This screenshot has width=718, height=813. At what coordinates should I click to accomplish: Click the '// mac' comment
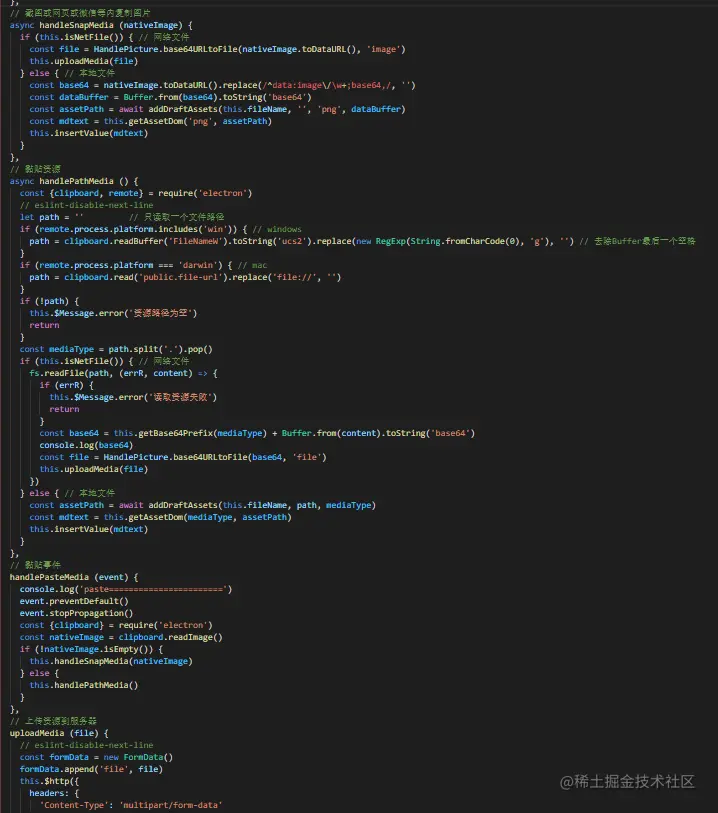pyautogui.click(x=252, y=265)
